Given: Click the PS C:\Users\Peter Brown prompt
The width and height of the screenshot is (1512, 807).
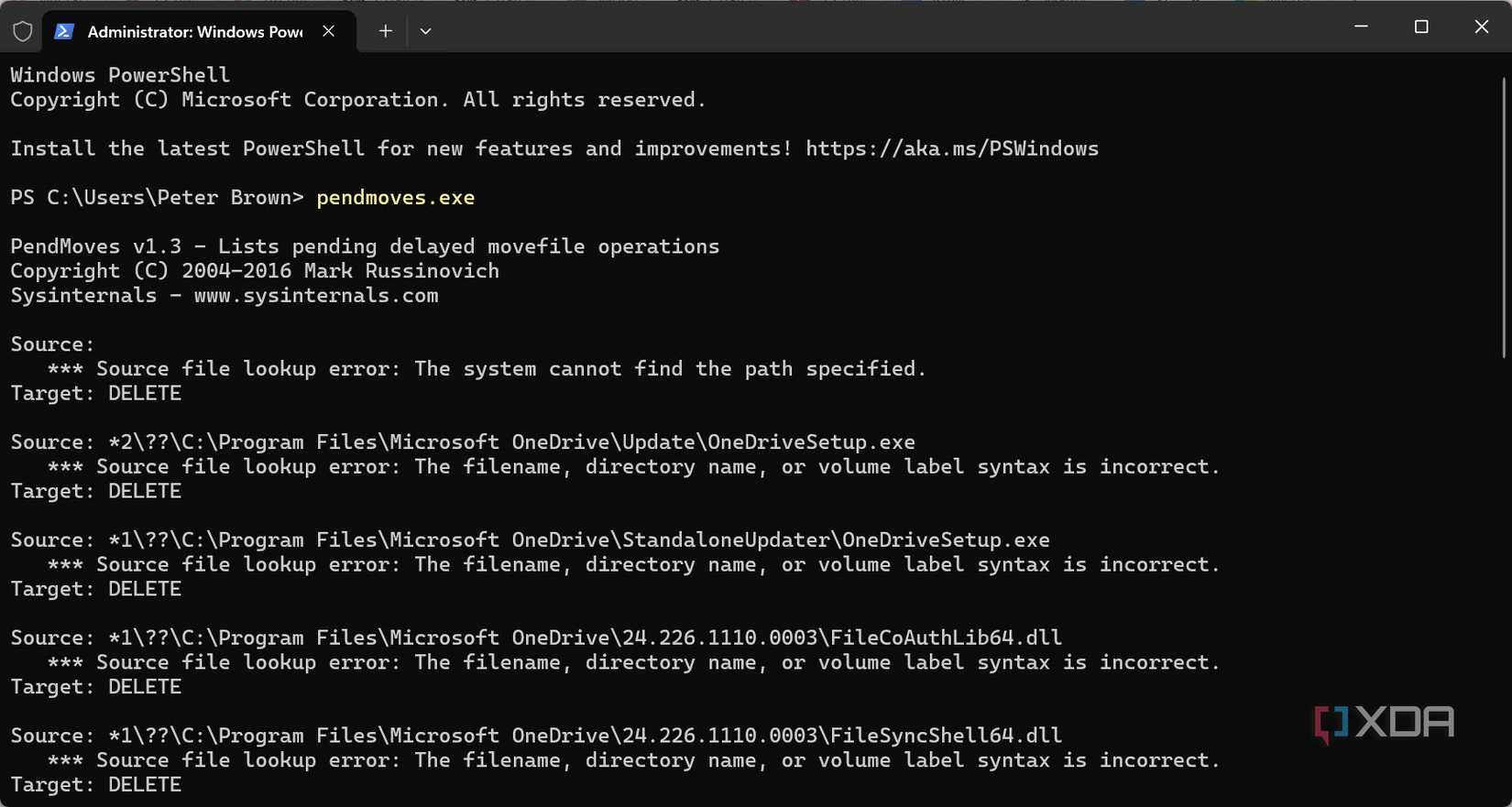Looking at the screenshot, I should pos(156,197).
